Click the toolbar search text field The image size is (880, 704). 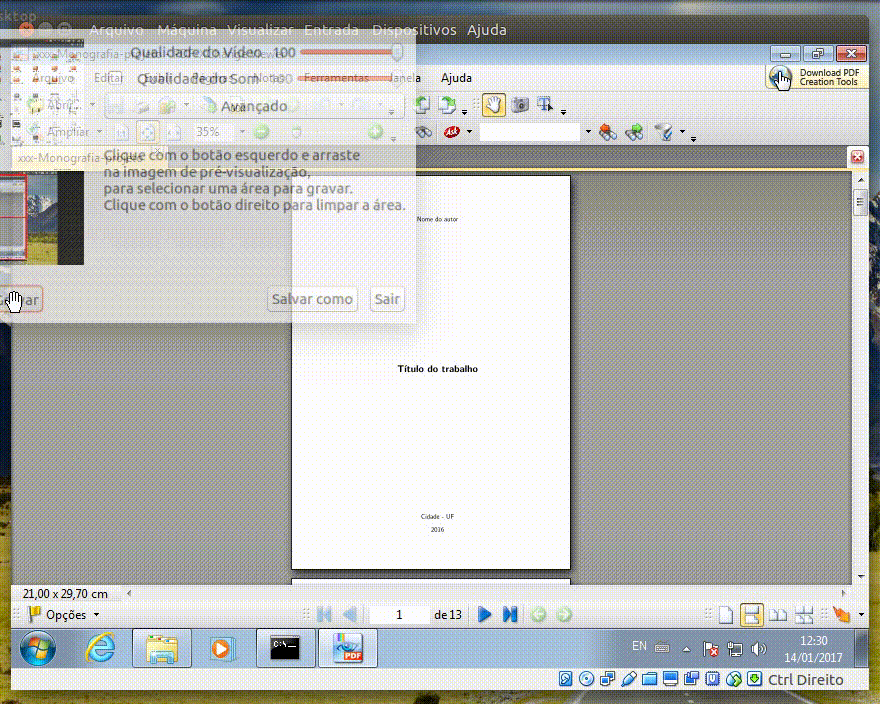pyautogui.click(x=529, y=132)
